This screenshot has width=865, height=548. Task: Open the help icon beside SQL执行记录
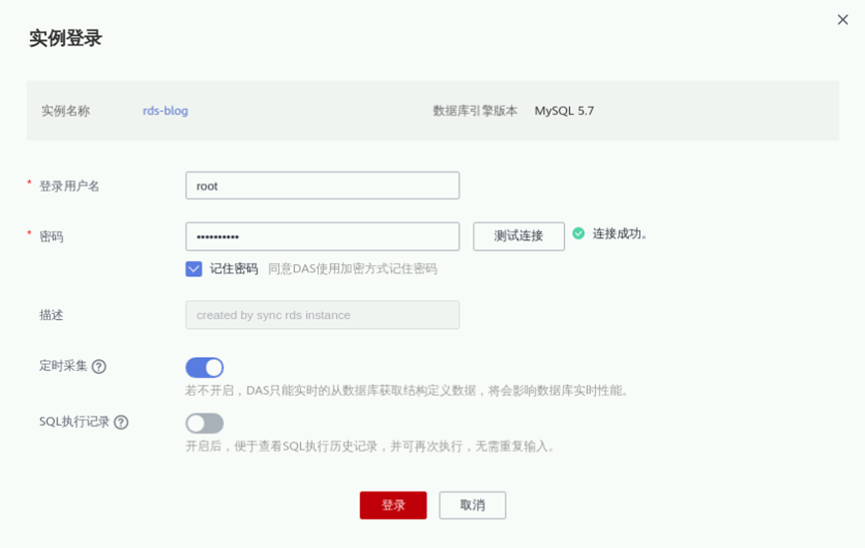pyautogui.click(x=121, y=422)
